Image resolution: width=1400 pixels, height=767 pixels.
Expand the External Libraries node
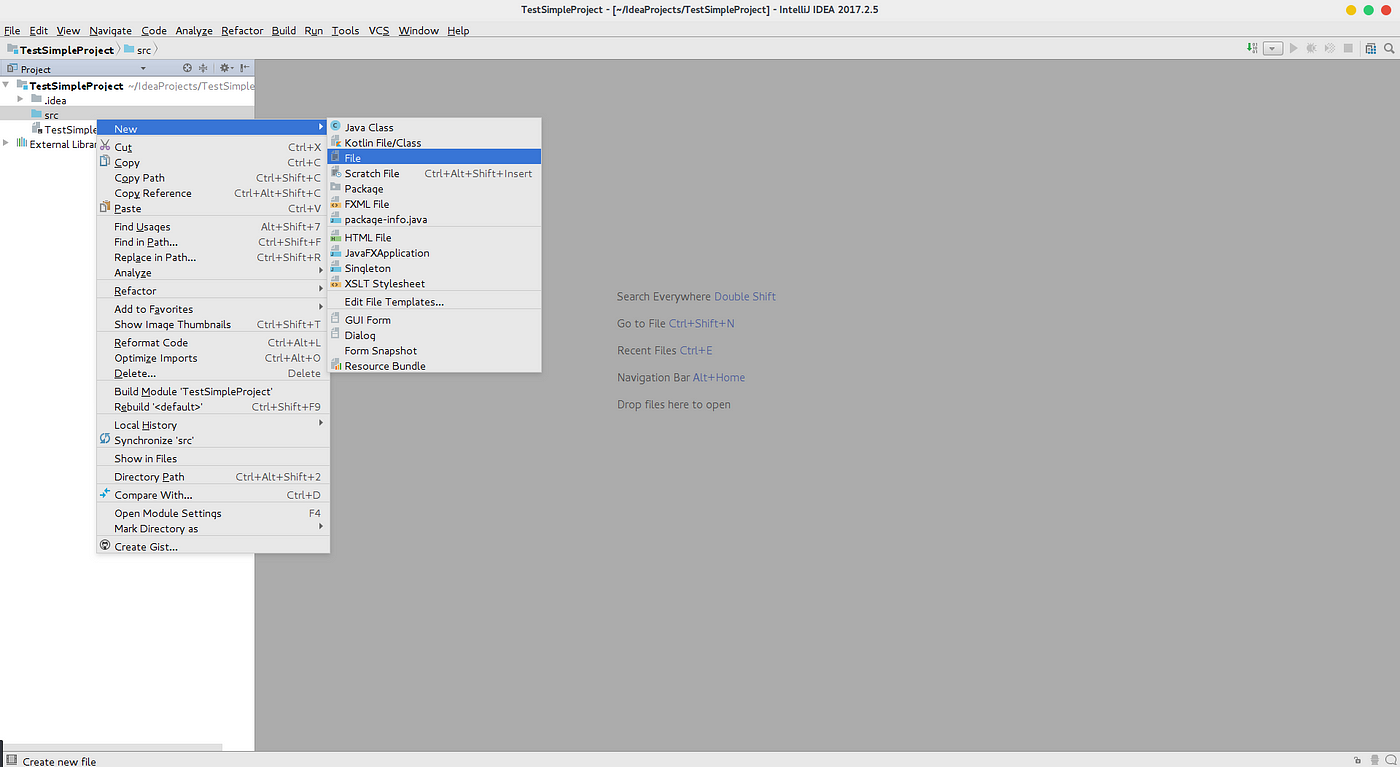point(6,143)
